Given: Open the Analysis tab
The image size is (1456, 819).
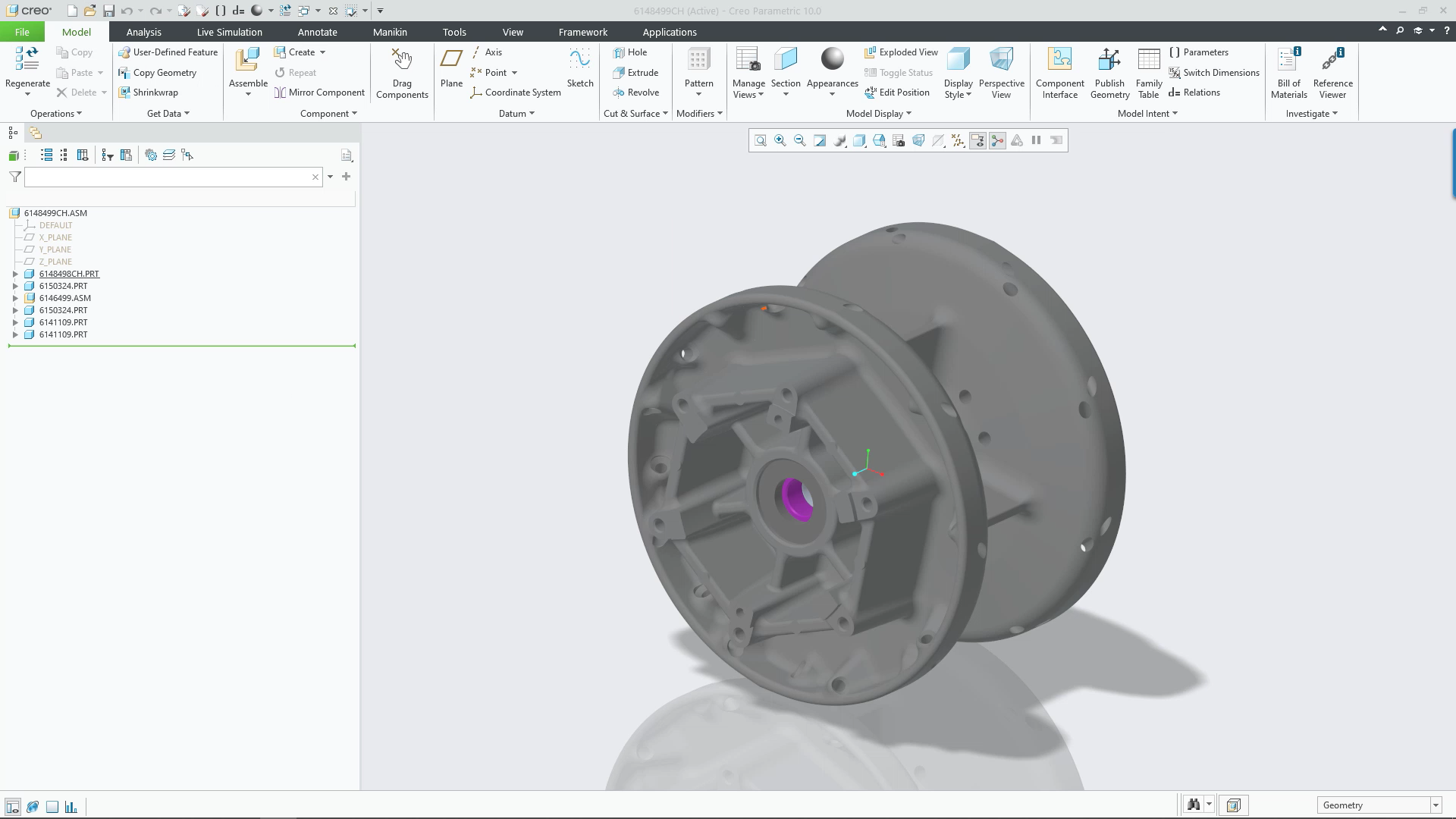Looking at the screenshot, I should [x=143, y=32].
